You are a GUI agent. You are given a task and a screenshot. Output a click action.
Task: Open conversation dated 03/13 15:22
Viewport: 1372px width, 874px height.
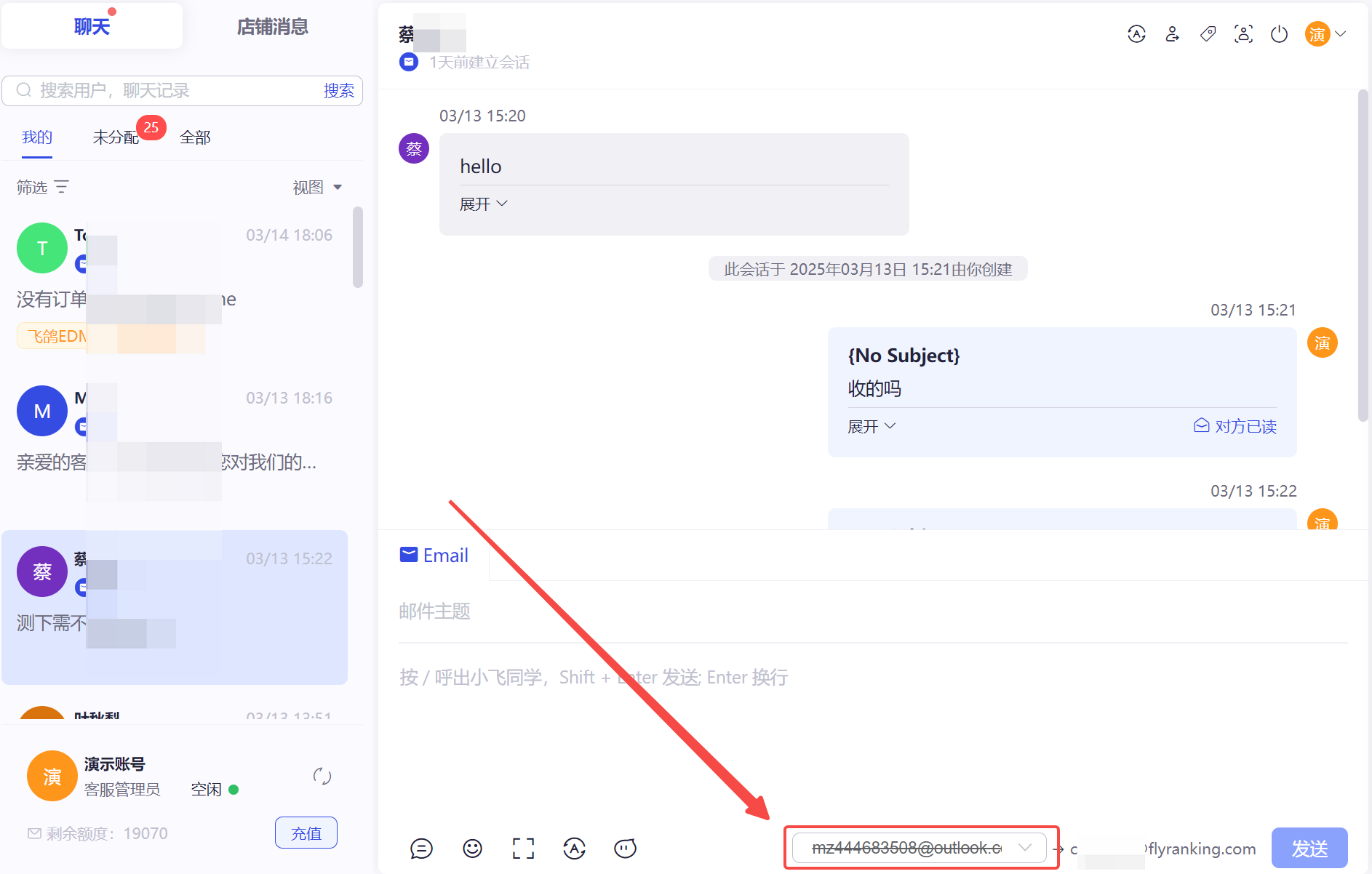[175, 607]
